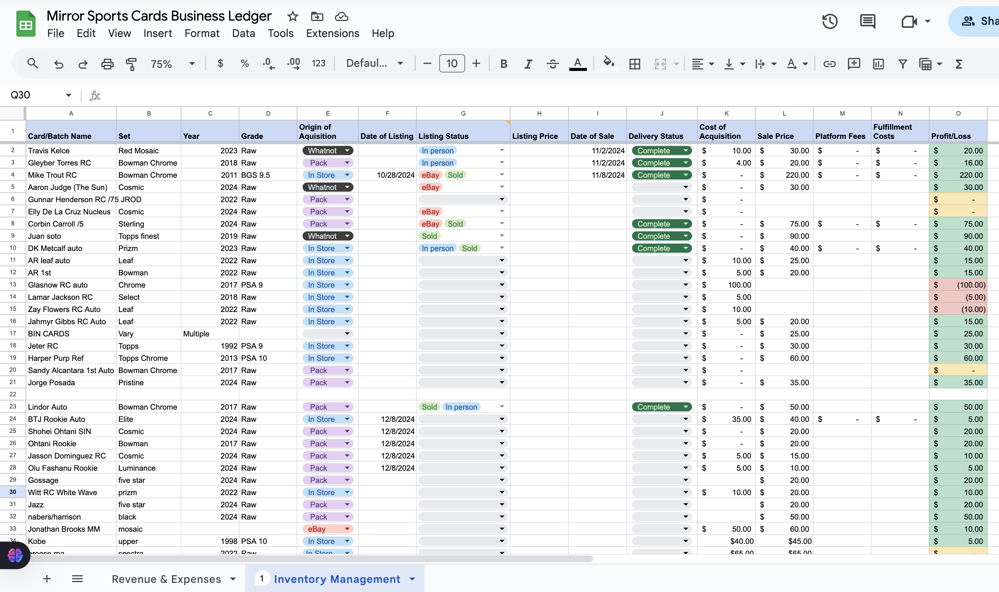Switch to Revenue & Expenses sheet
The height and width of the screenshot is (592, 999).
(x=166, y=579)
